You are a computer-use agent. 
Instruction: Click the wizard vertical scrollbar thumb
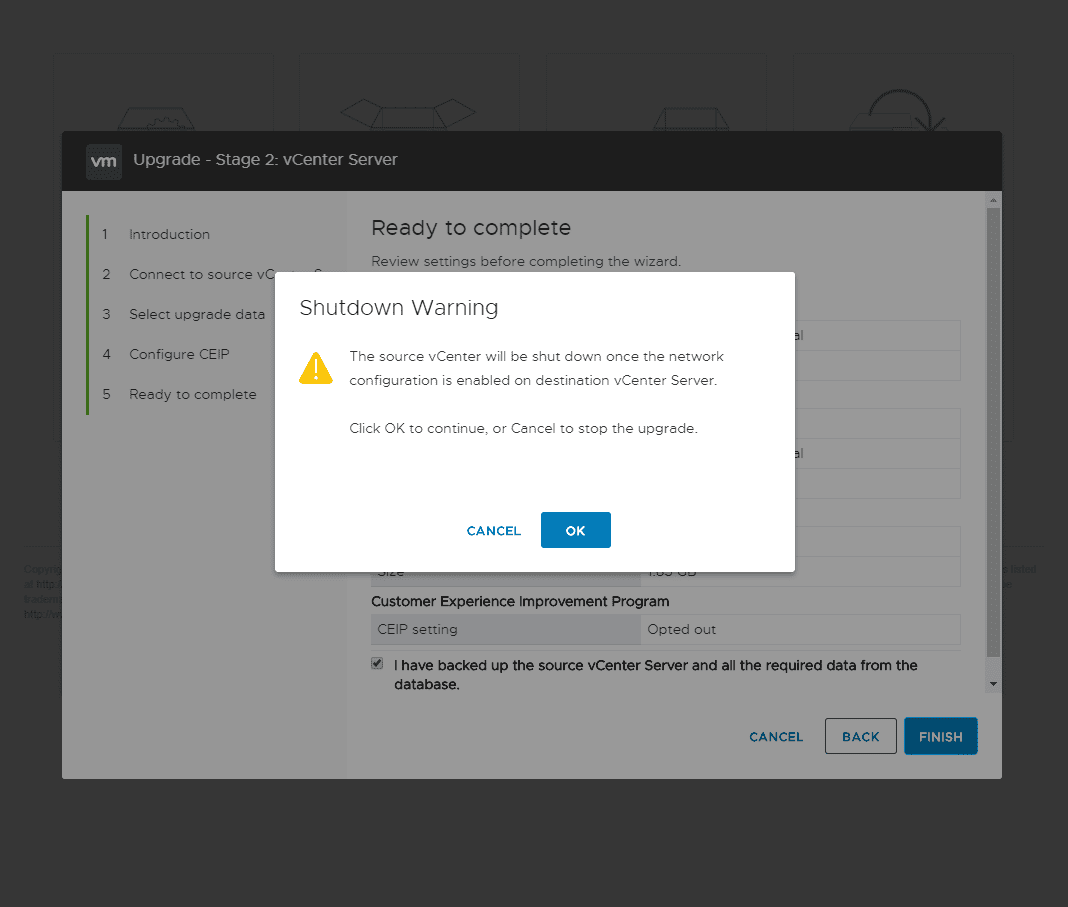993,432
